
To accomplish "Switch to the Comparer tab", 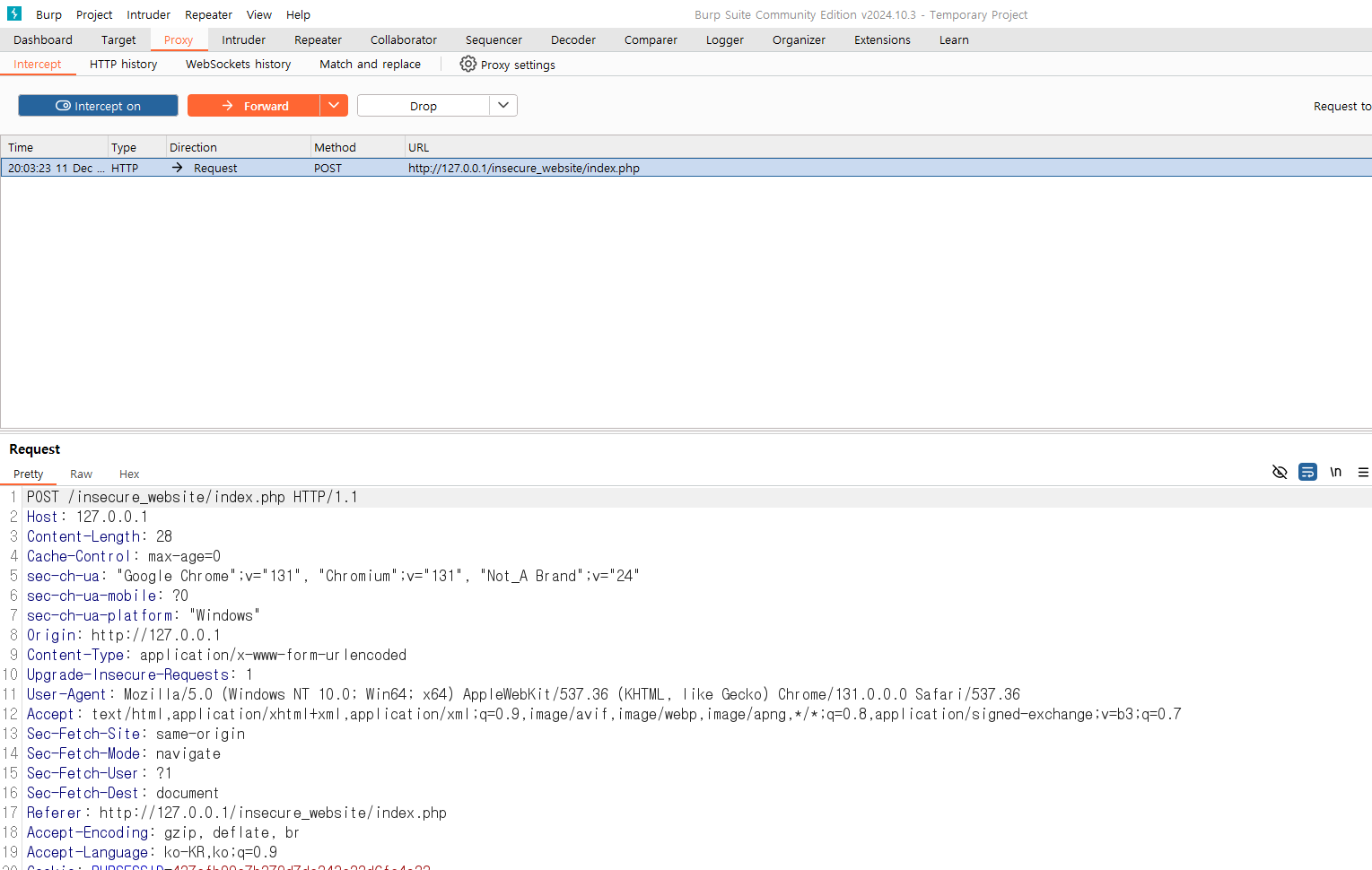I will [x=651, y=39].
